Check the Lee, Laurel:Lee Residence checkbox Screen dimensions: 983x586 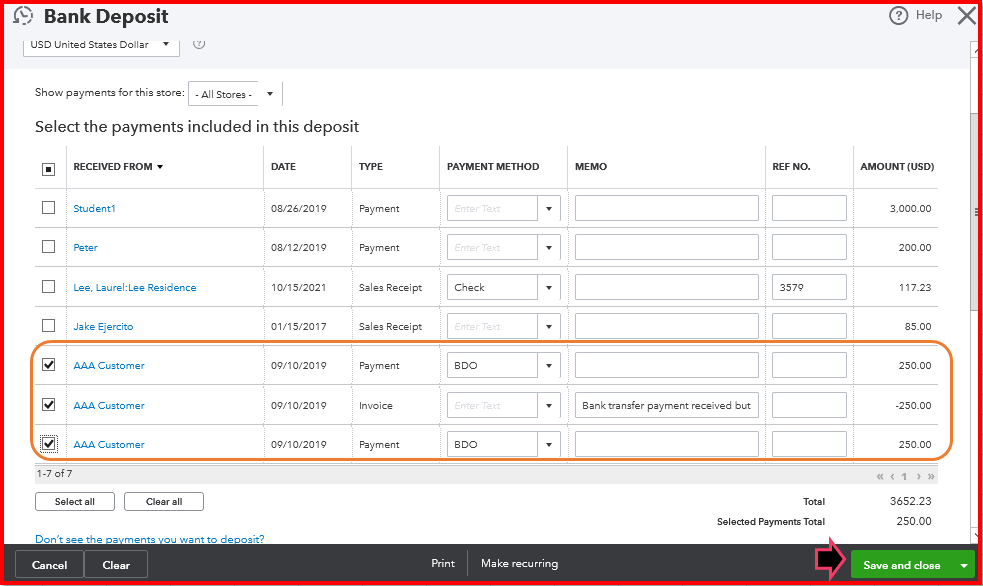pyautogui.click(x=48, y=286)
